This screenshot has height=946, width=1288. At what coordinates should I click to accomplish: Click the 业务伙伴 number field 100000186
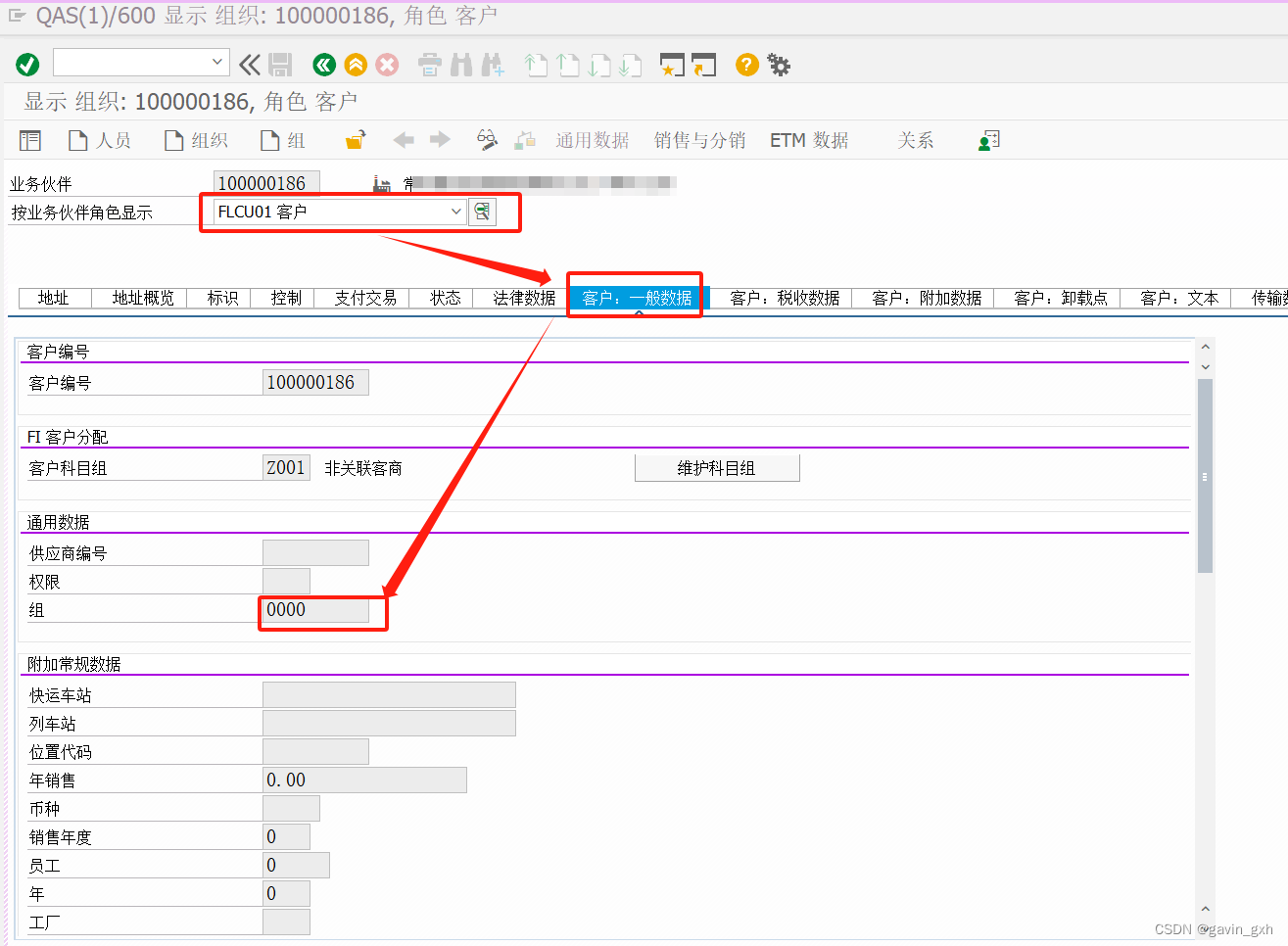pos(266,183)
